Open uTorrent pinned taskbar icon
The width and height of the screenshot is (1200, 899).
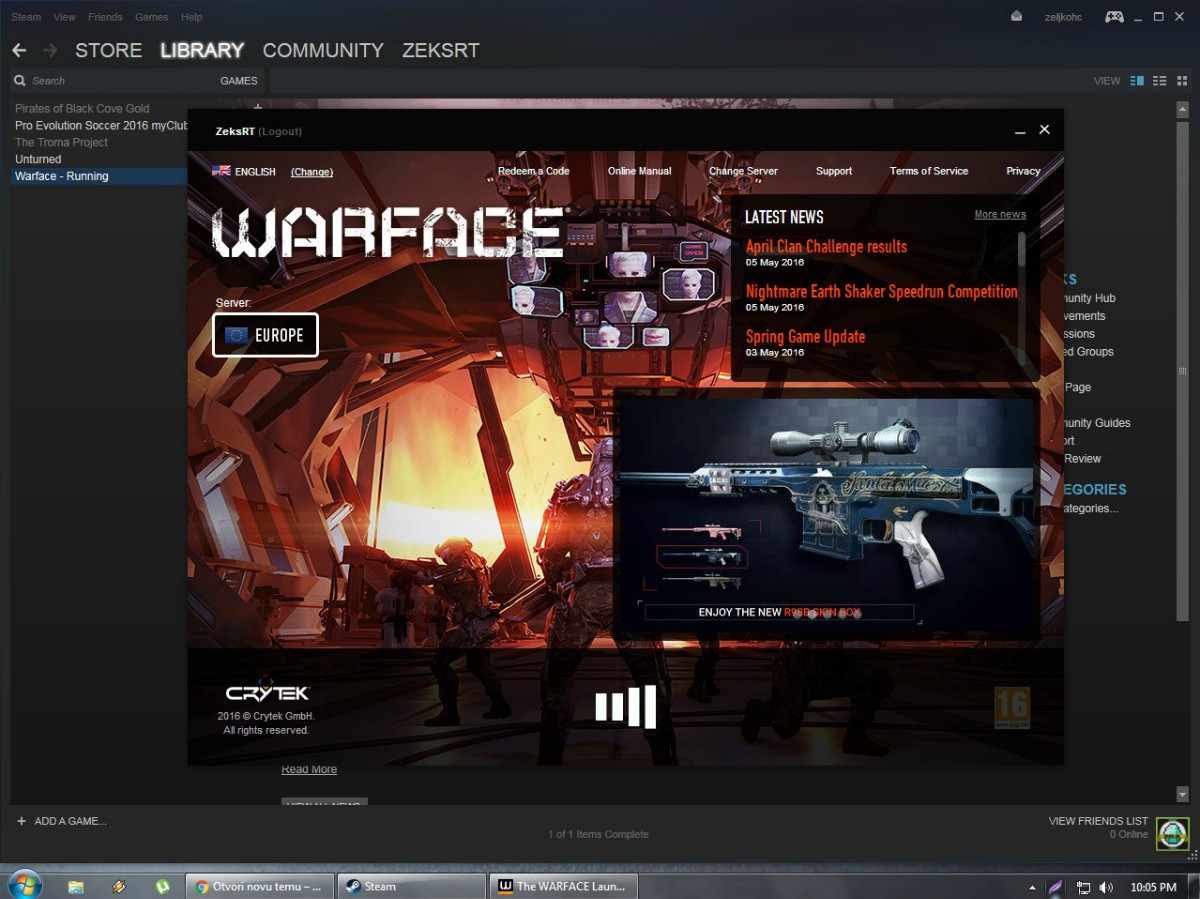[162, 886]
